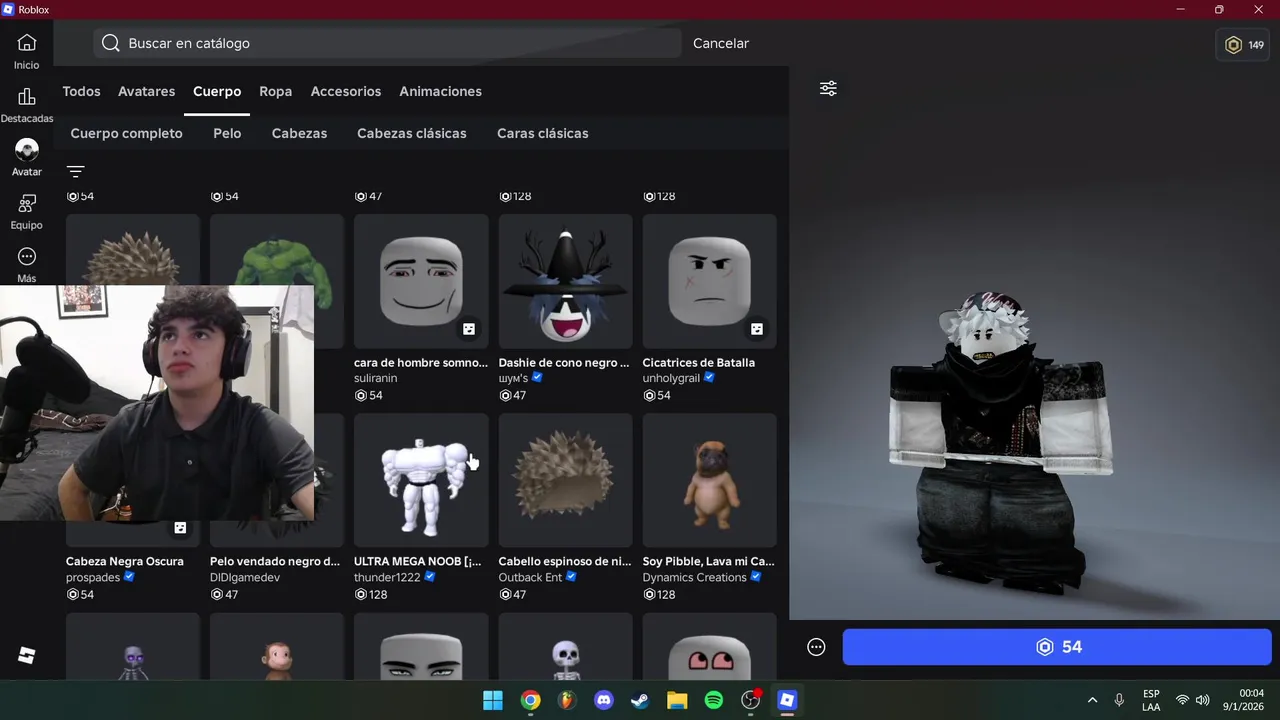Select the Accesorios tab
1280x720 pixels.
(x=346, y=91)
